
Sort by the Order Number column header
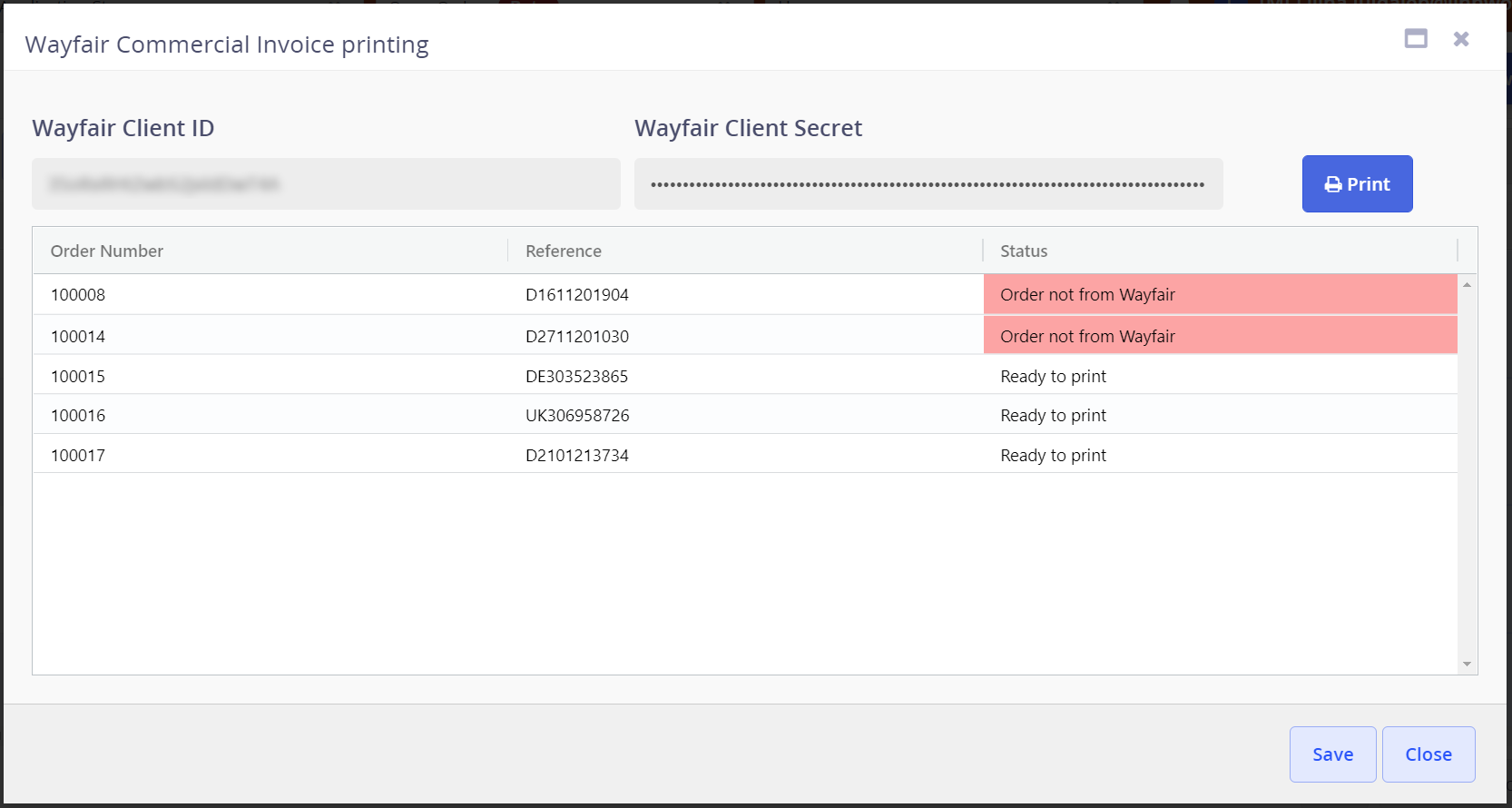pos(107,251)
